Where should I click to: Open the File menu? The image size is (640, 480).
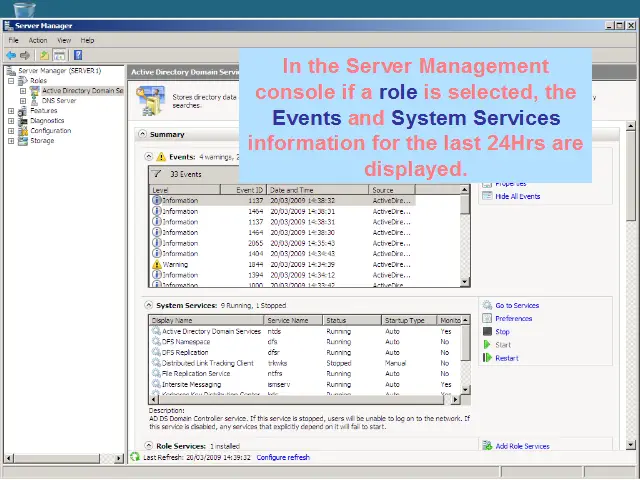[x=13, y=40]
